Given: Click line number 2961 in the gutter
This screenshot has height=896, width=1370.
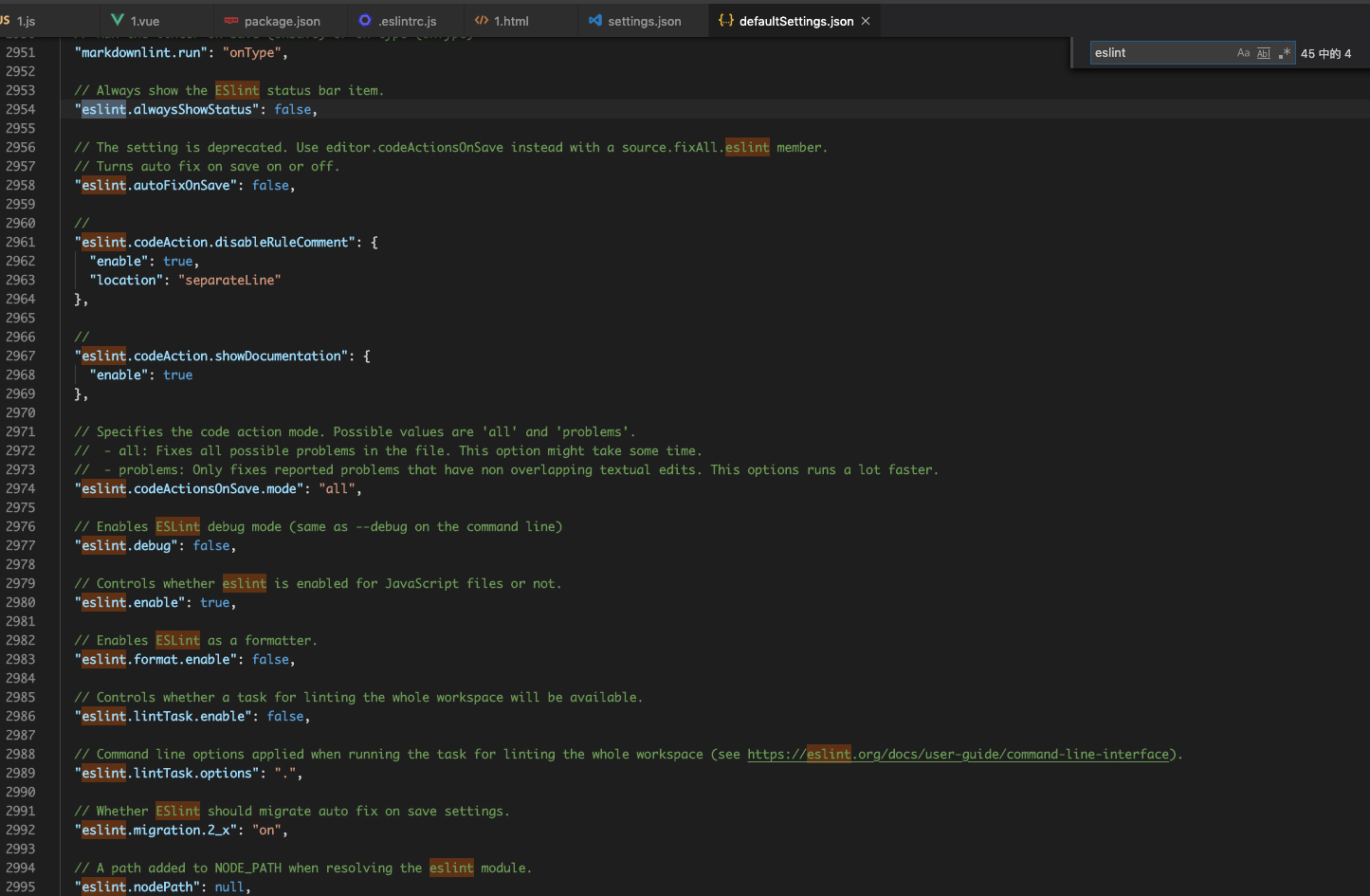Looking at the screenshot, I should 21,243.
